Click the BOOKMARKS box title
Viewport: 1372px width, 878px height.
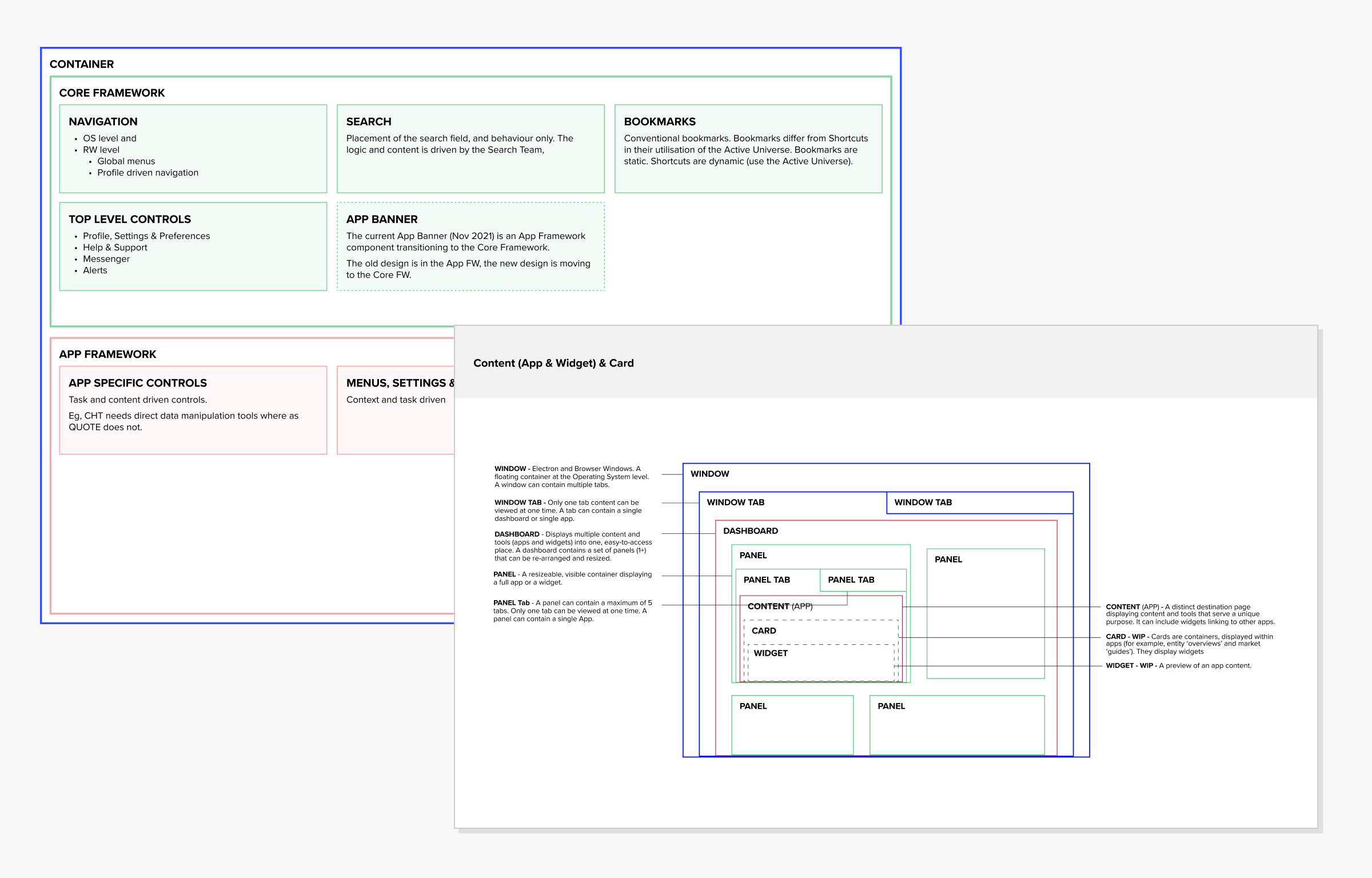pos(660,121)
